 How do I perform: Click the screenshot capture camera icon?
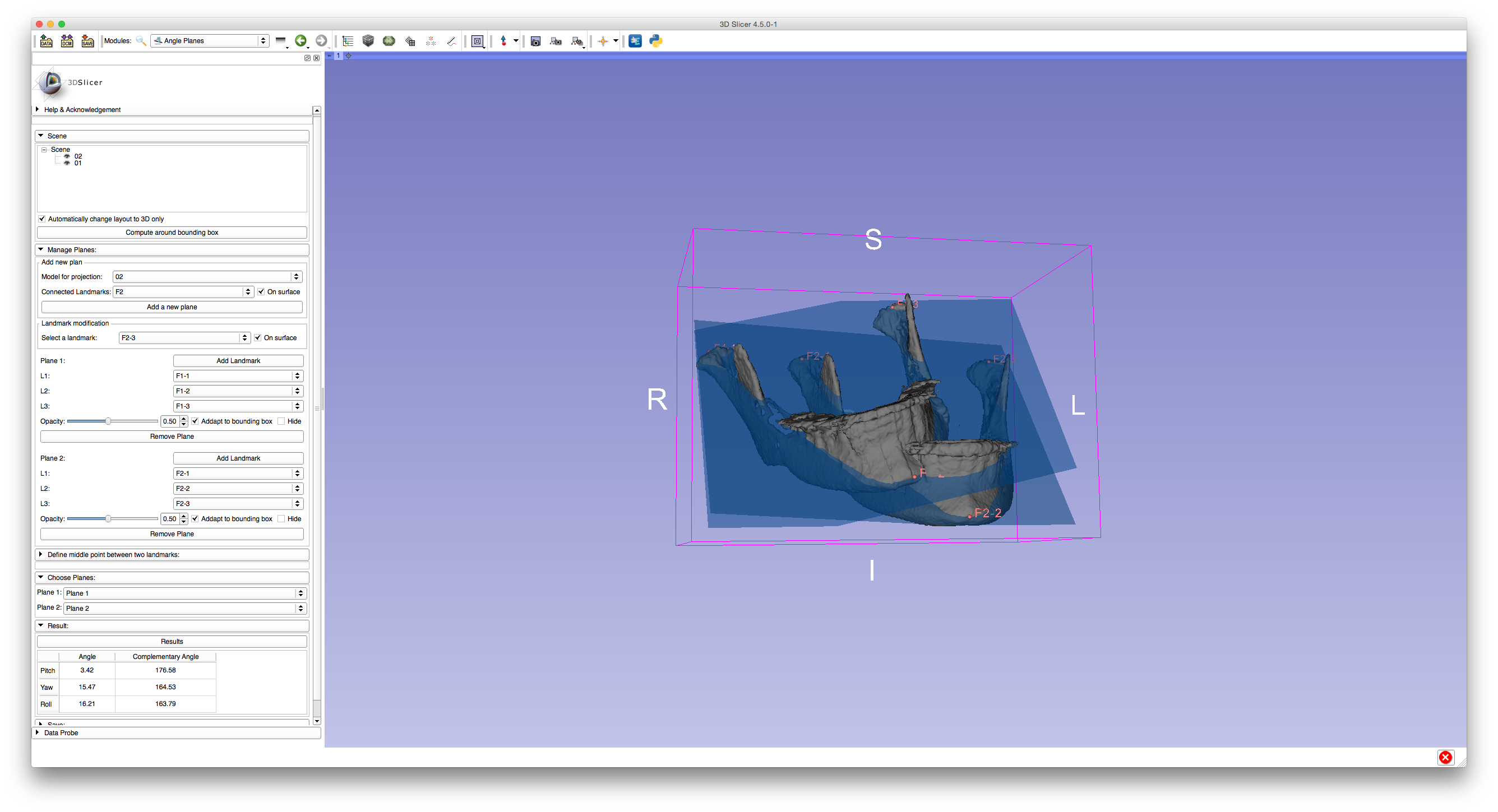(535, 41)
